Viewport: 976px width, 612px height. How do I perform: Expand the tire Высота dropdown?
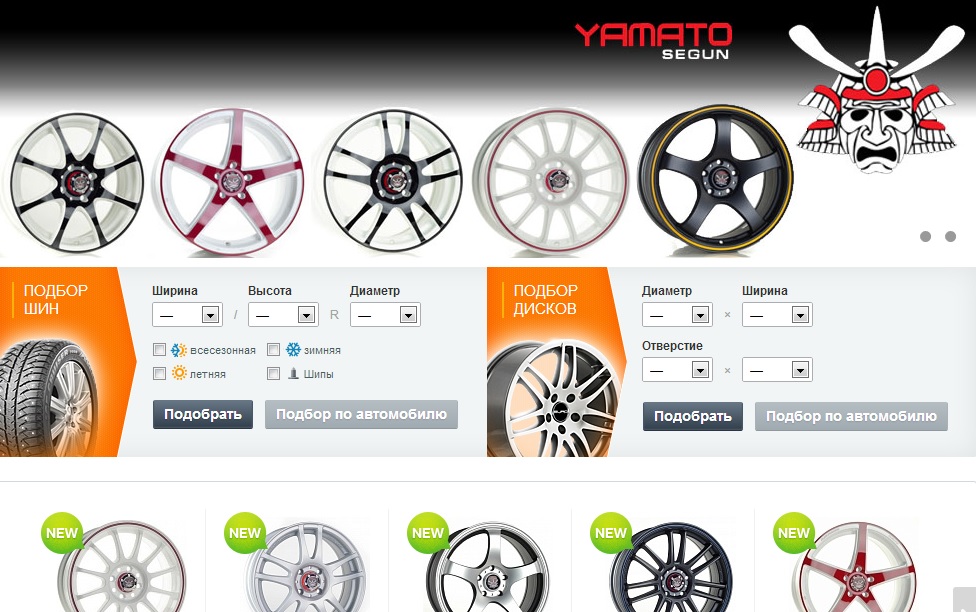click(283, 315)
